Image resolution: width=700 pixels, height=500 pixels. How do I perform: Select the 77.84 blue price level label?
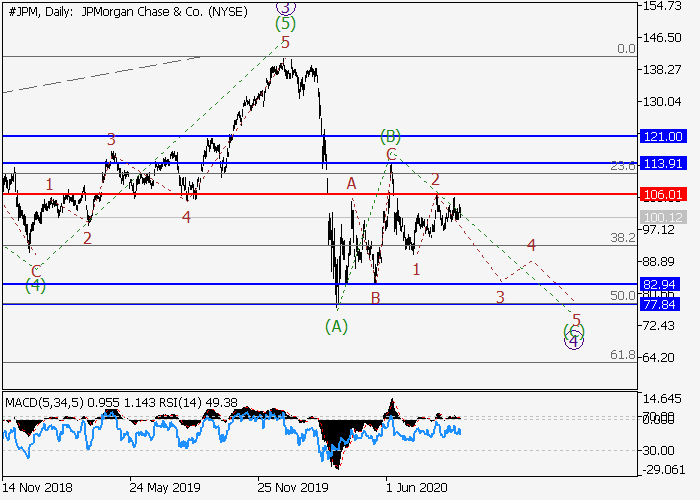pos(662,304)
